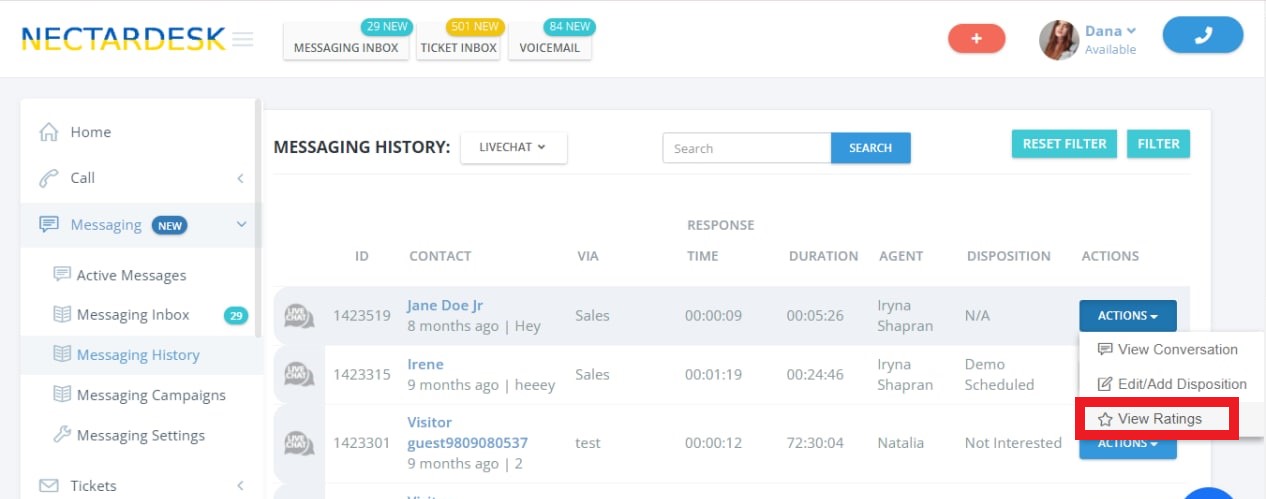Open Dana's profile avatar
This screenshot has width=1266, height=499.
pos(1059,40)
